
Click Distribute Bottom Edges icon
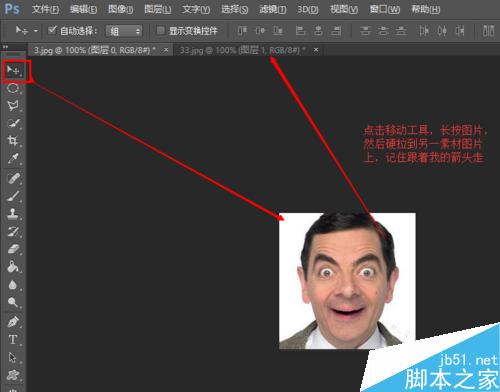tap(401, 31)
